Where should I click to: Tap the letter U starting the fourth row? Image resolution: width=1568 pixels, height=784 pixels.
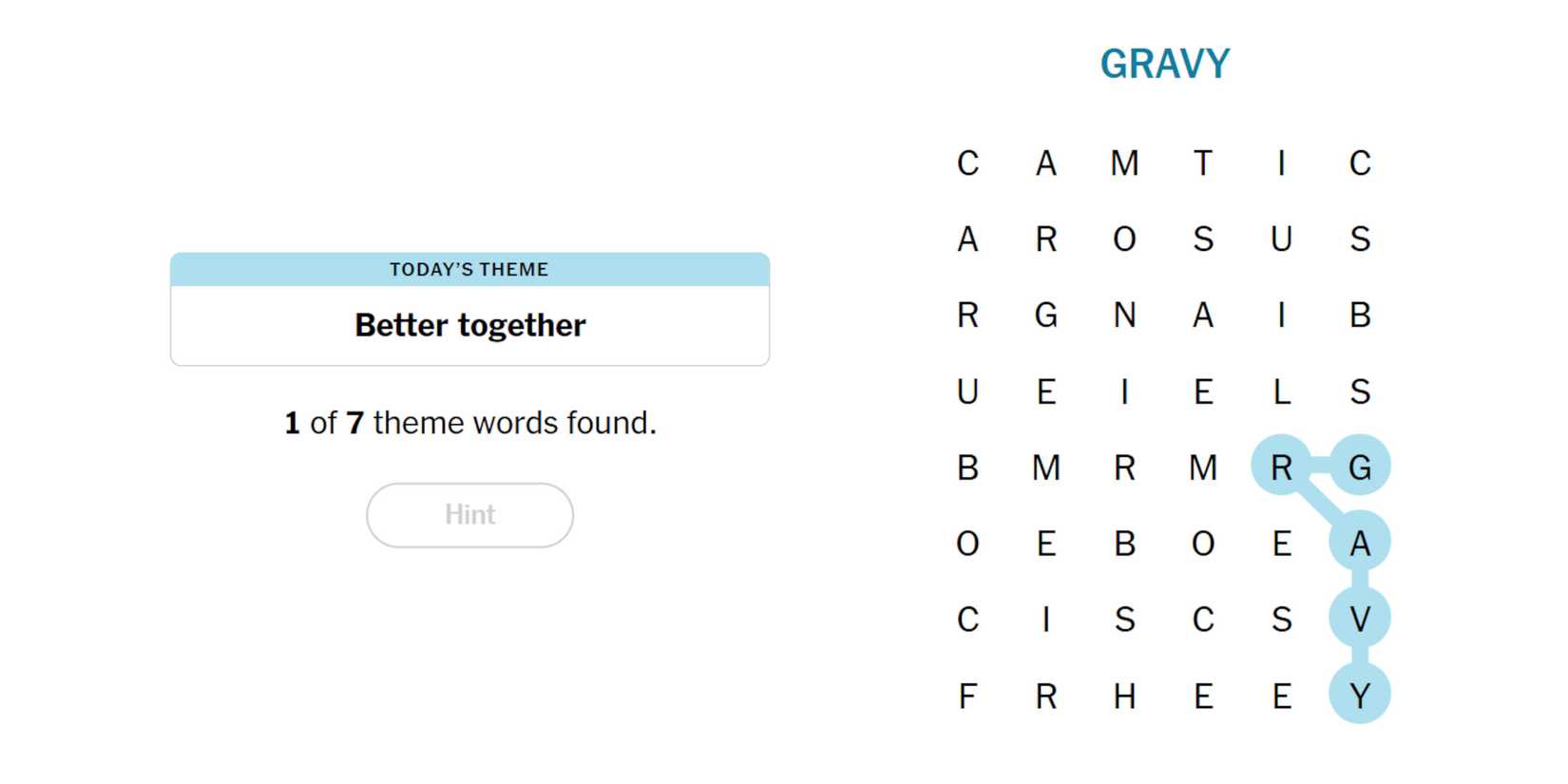point(967,392)
